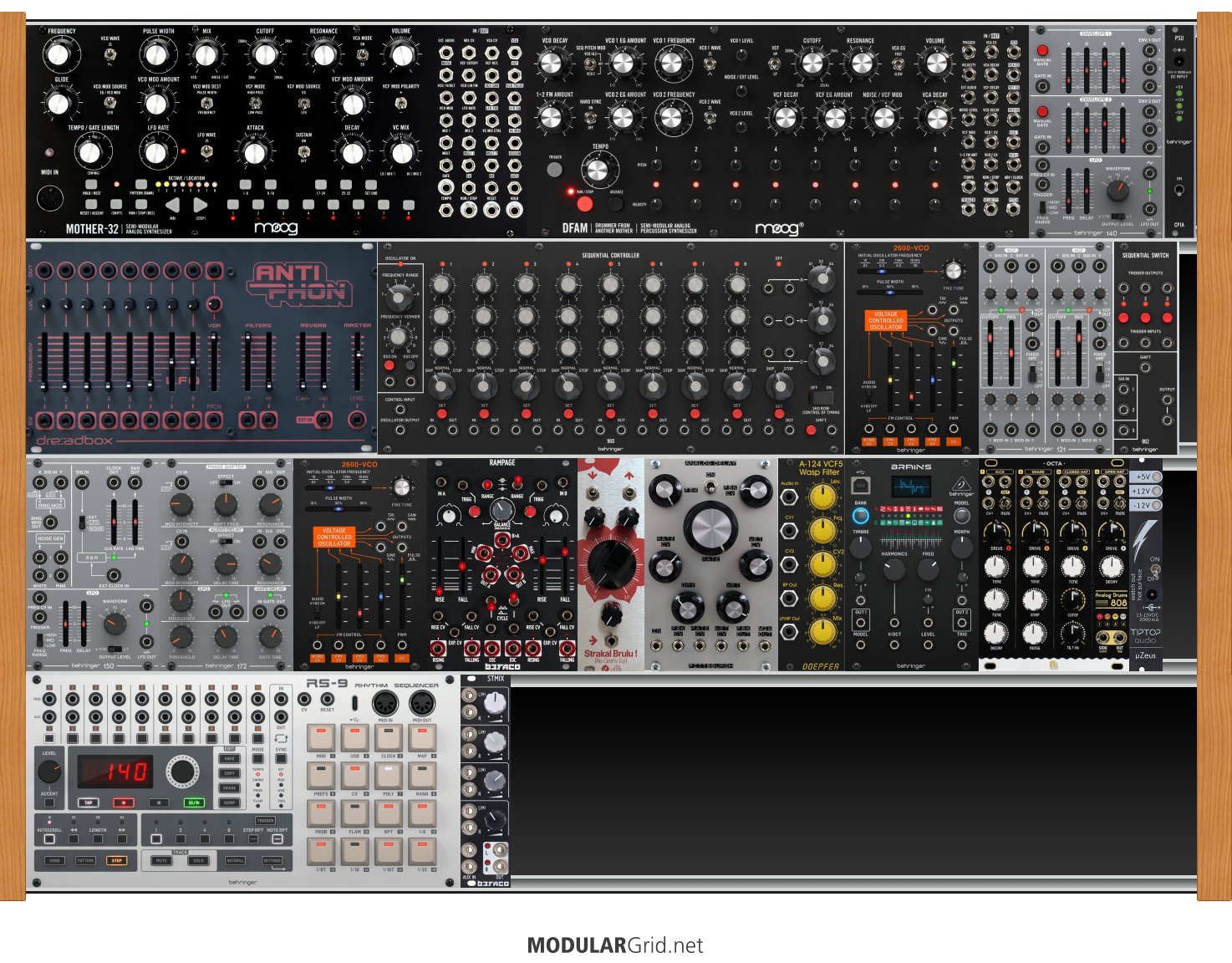Click the SAVE button on RS-9
The image size is (1232, 963).
pos(229,759)
